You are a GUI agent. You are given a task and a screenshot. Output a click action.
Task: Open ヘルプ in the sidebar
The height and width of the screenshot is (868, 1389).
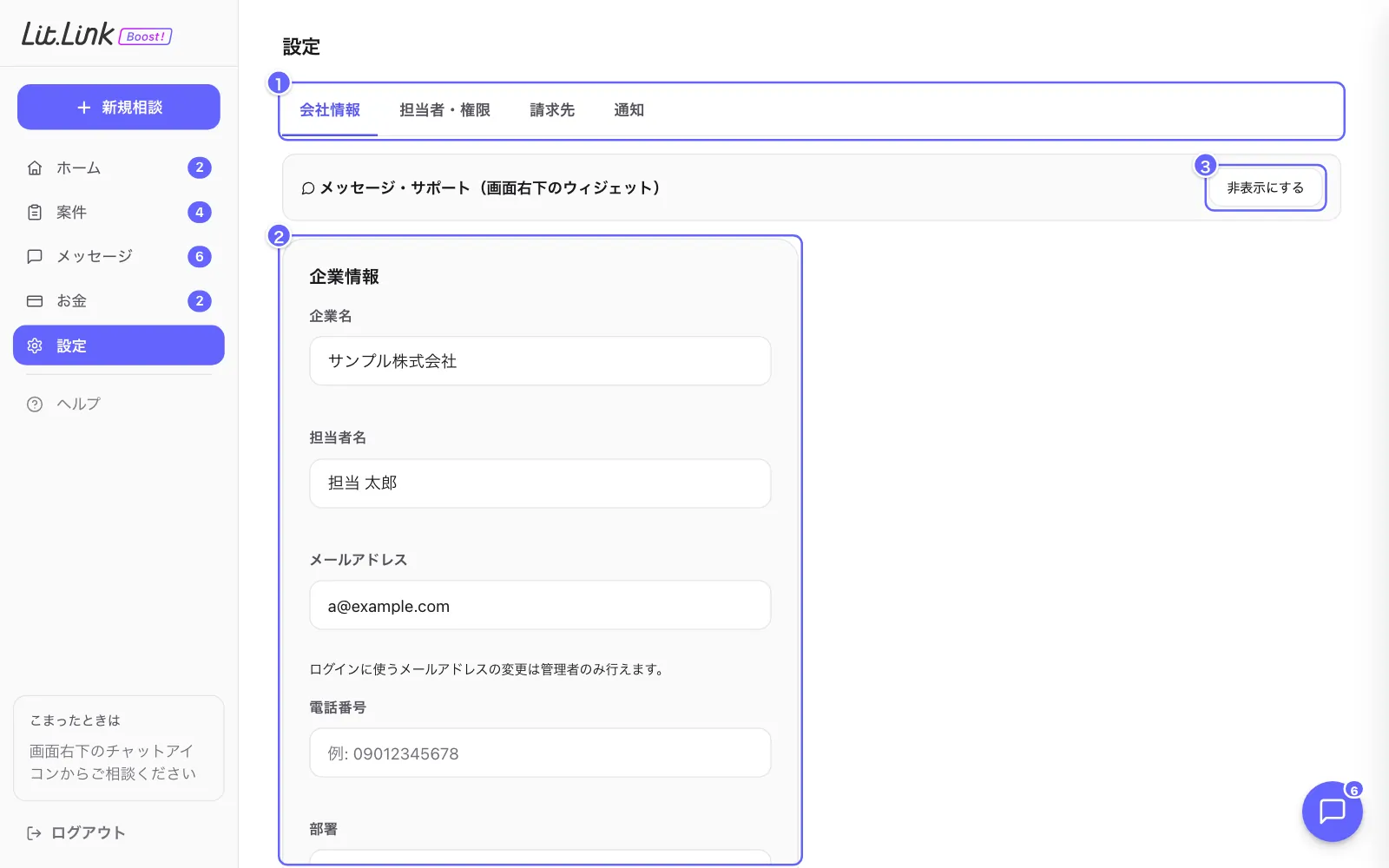(119, 404)
